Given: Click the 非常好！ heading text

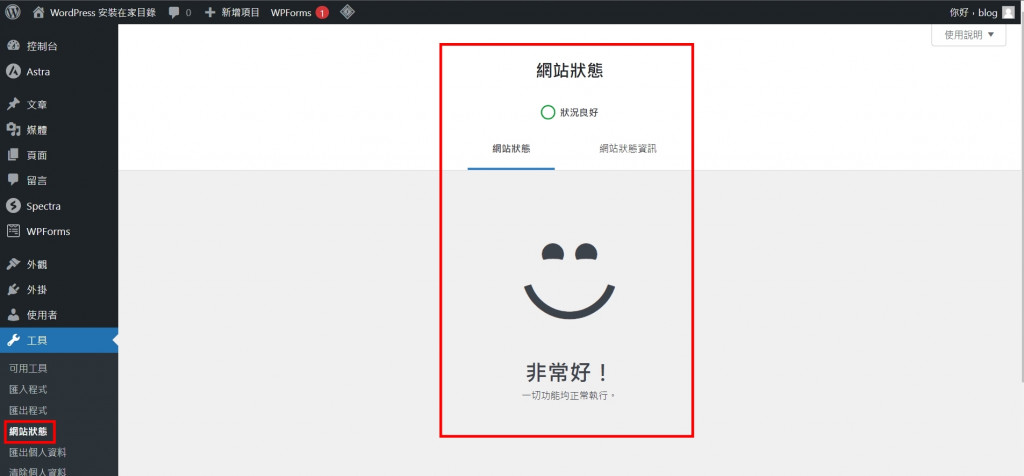Looking at the screenshot, I should [567, 372].
